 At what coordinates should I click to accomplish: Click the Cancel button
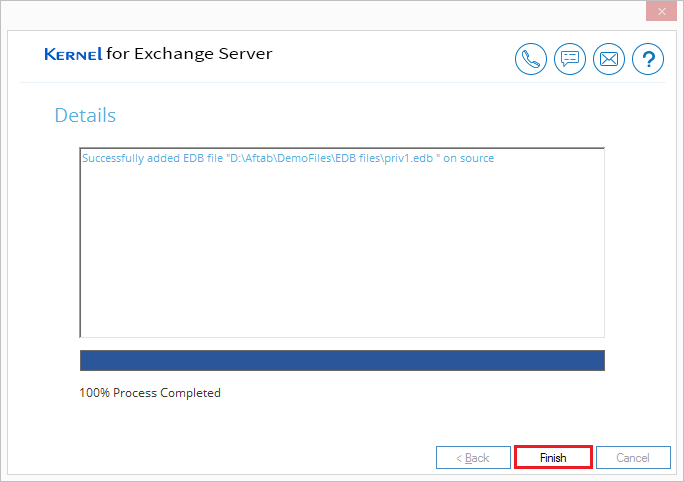pos(633,457)
